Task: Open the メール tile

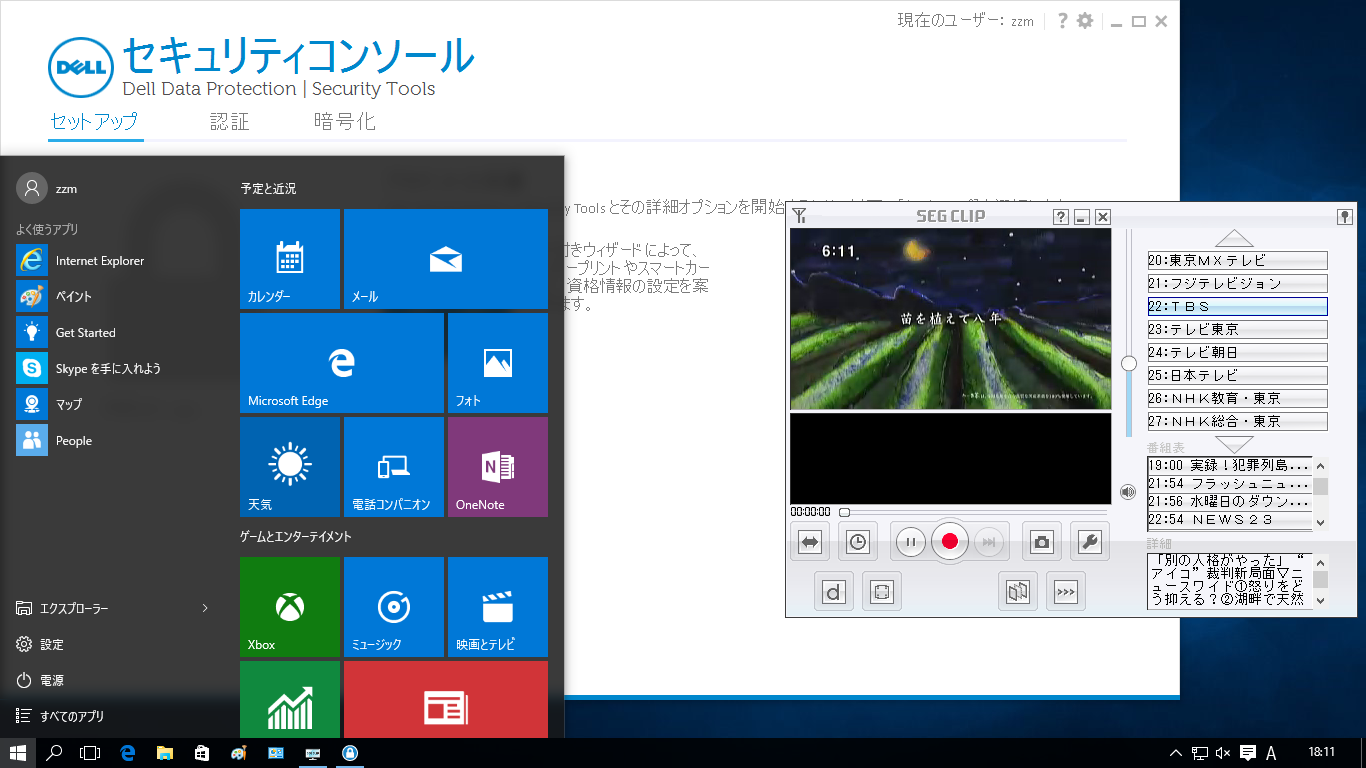Action: coord(446,259)
